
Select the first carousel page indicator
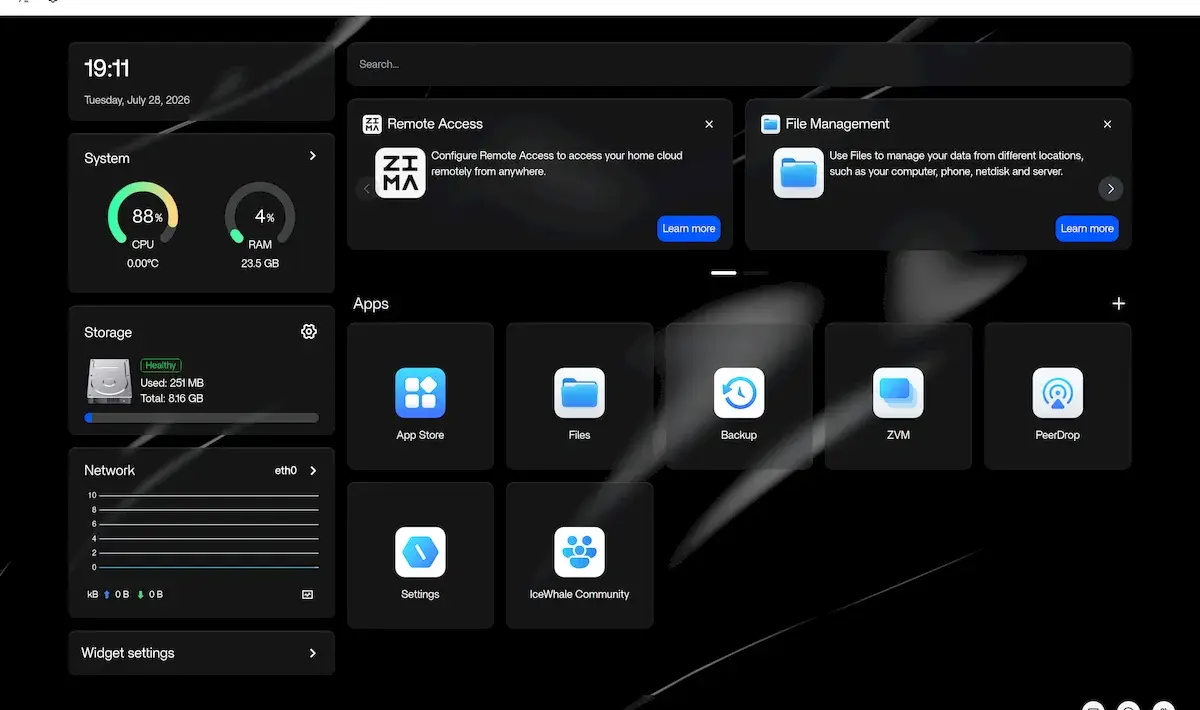pyautogui.click(x=724, y=272)
